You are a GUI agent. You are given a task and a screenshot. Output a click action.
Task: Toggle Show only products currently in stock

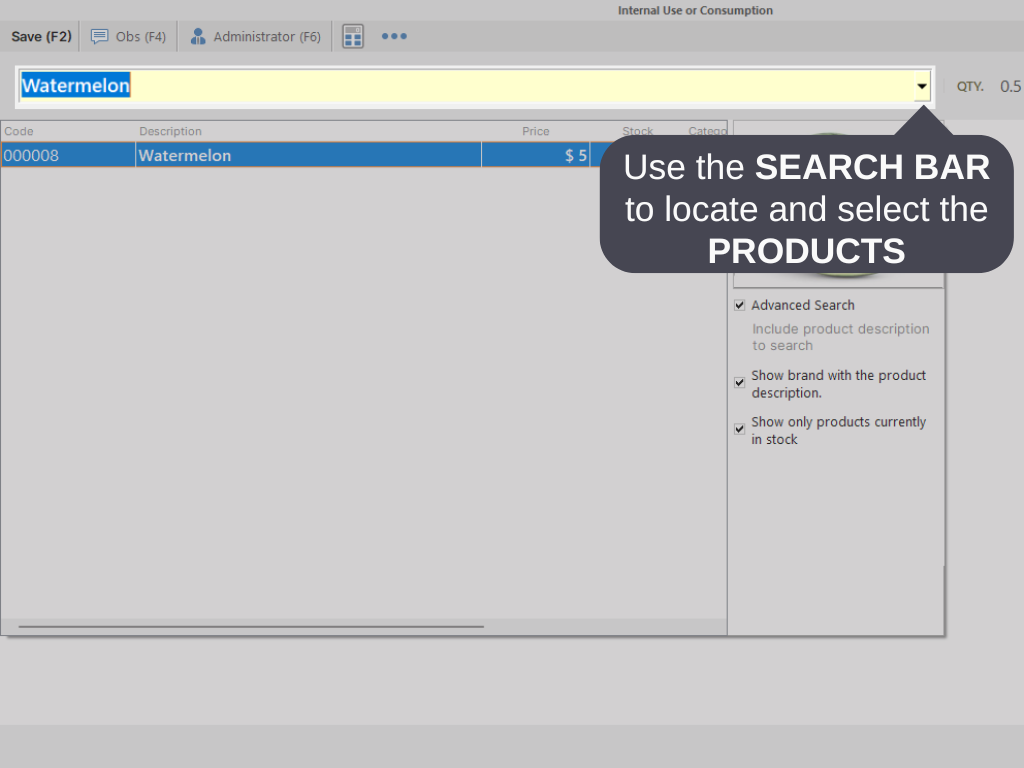pyautogui.click(x=739, y=429)
